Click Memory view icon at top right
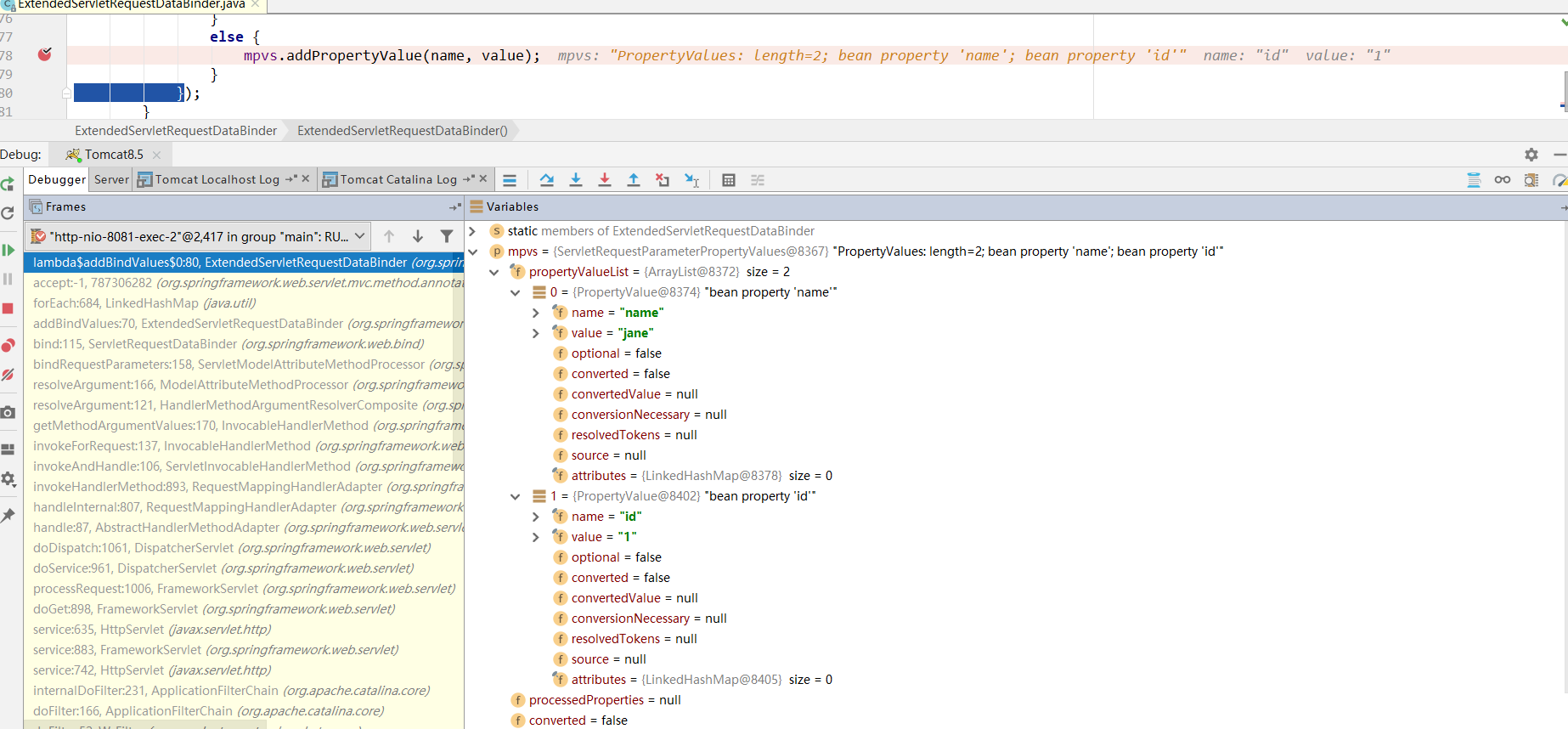 1531,180
